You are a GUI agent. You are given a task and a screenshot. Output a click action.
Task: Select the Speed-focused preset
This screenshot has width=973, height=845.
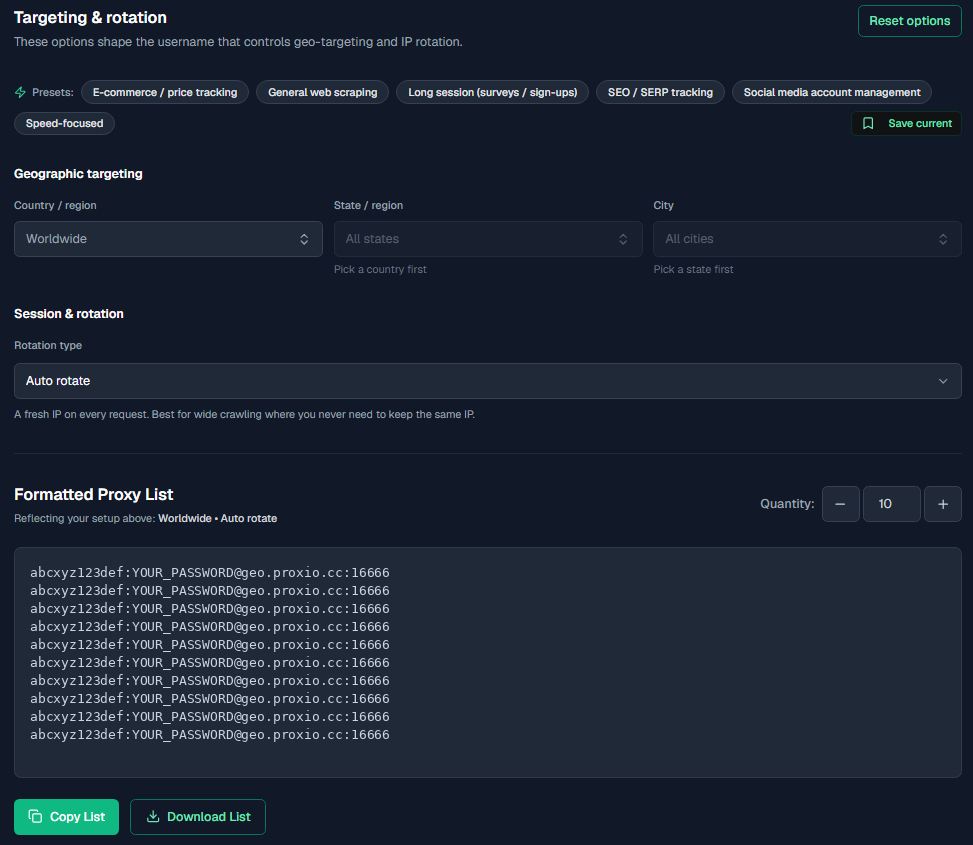click(65, 123)
